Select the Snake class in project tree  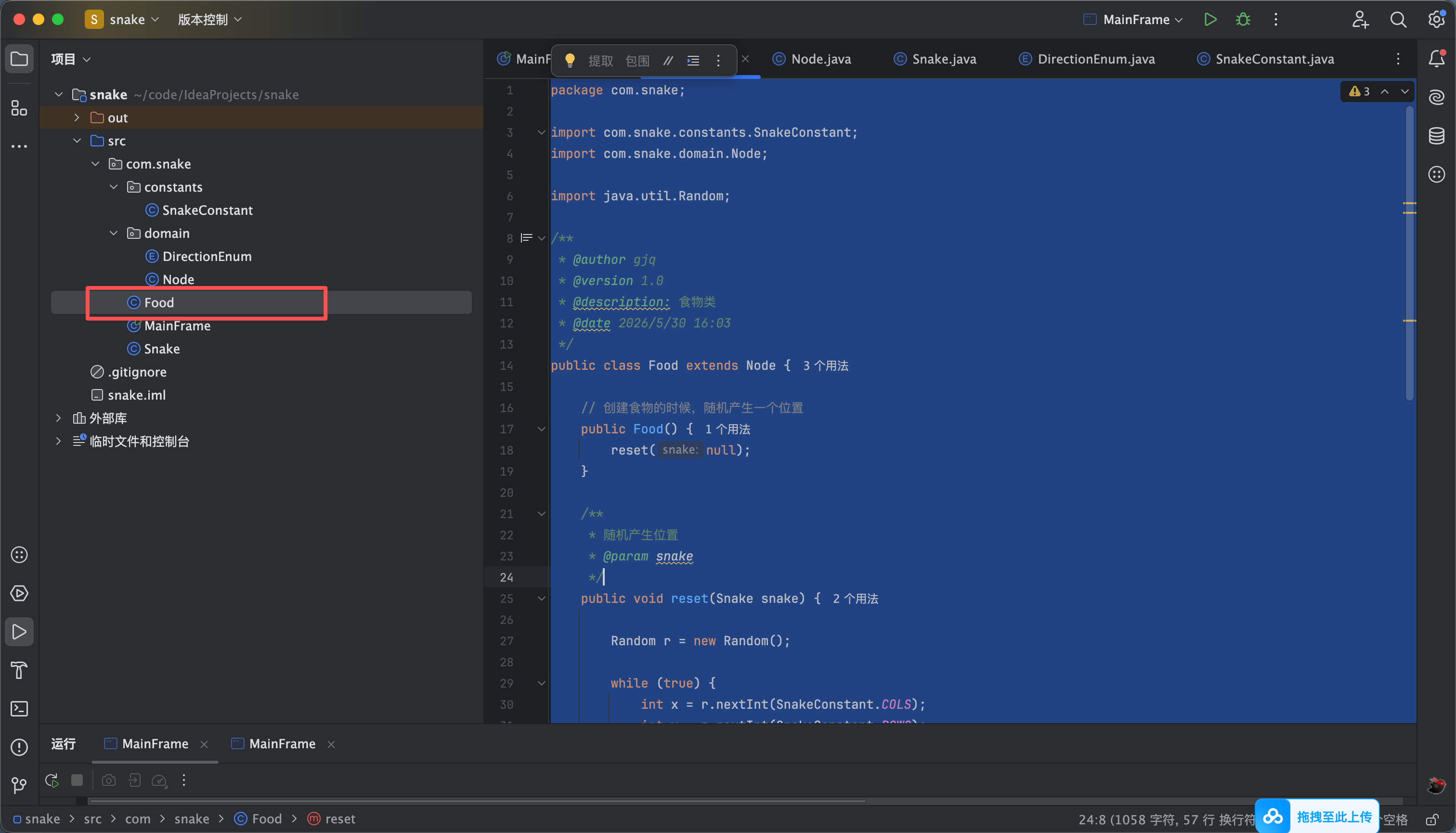[x=161, y=349]
